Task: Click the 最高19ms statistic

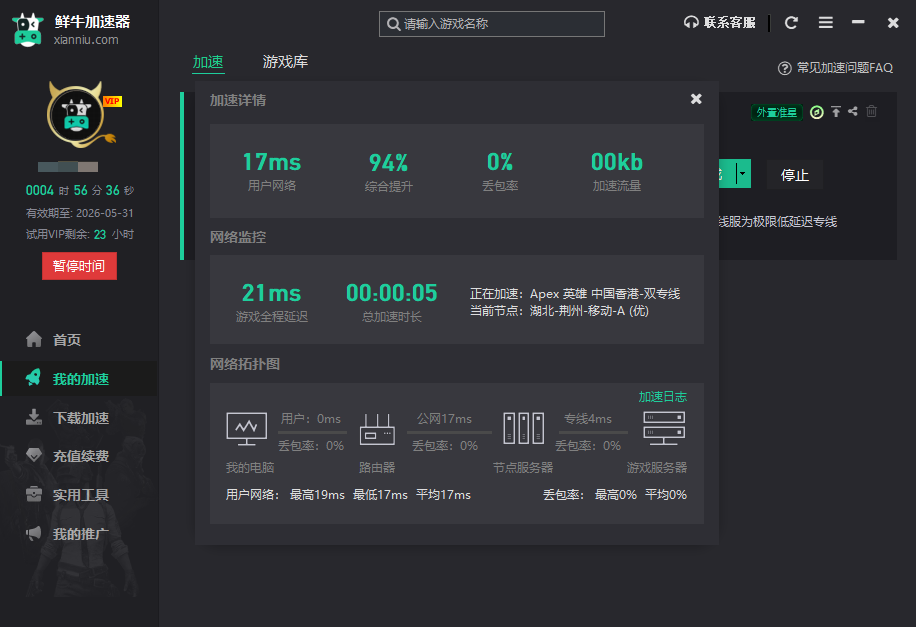Action: tap(317, 495)
